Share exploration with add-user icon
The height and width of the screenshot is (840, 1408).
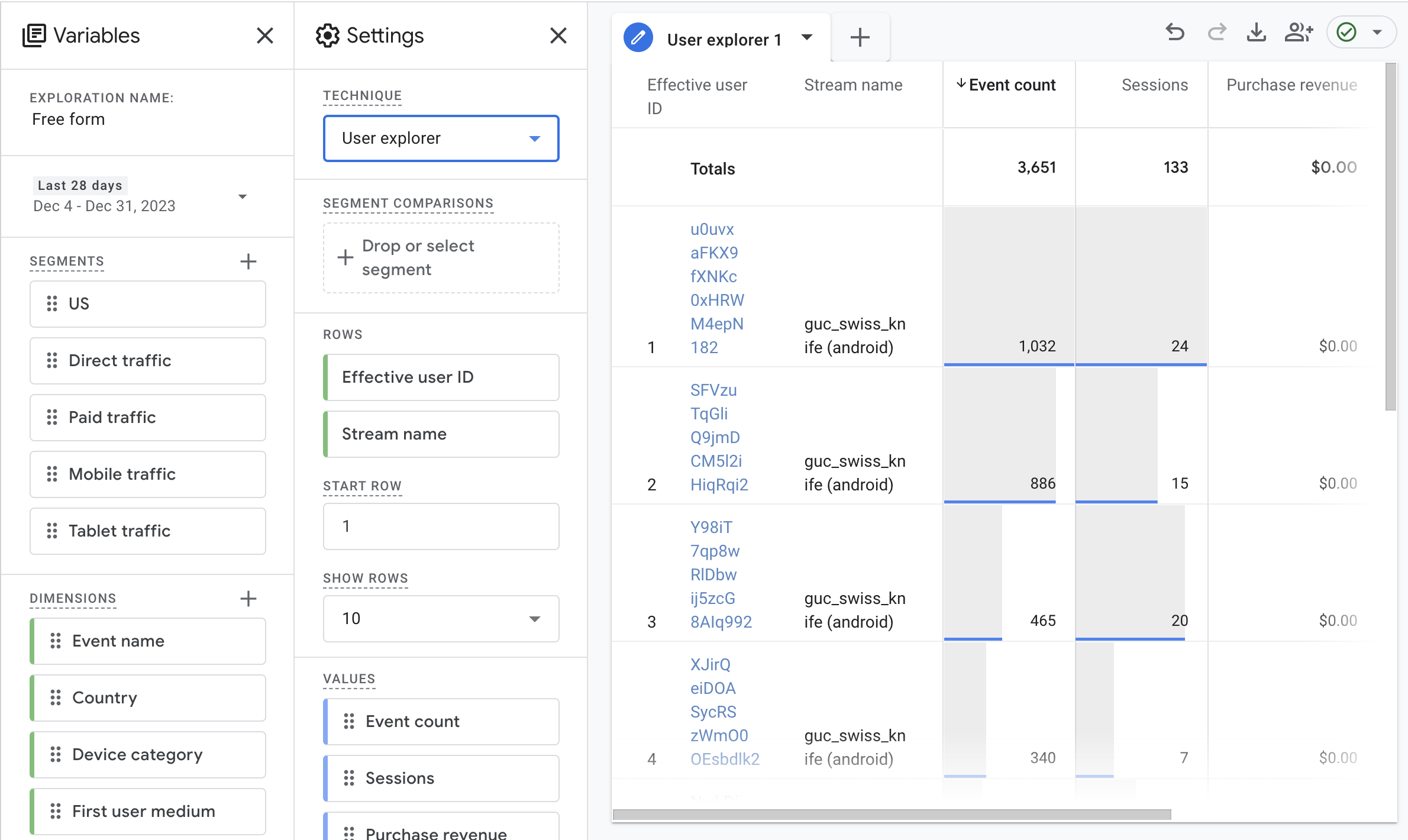(1299, 33)
